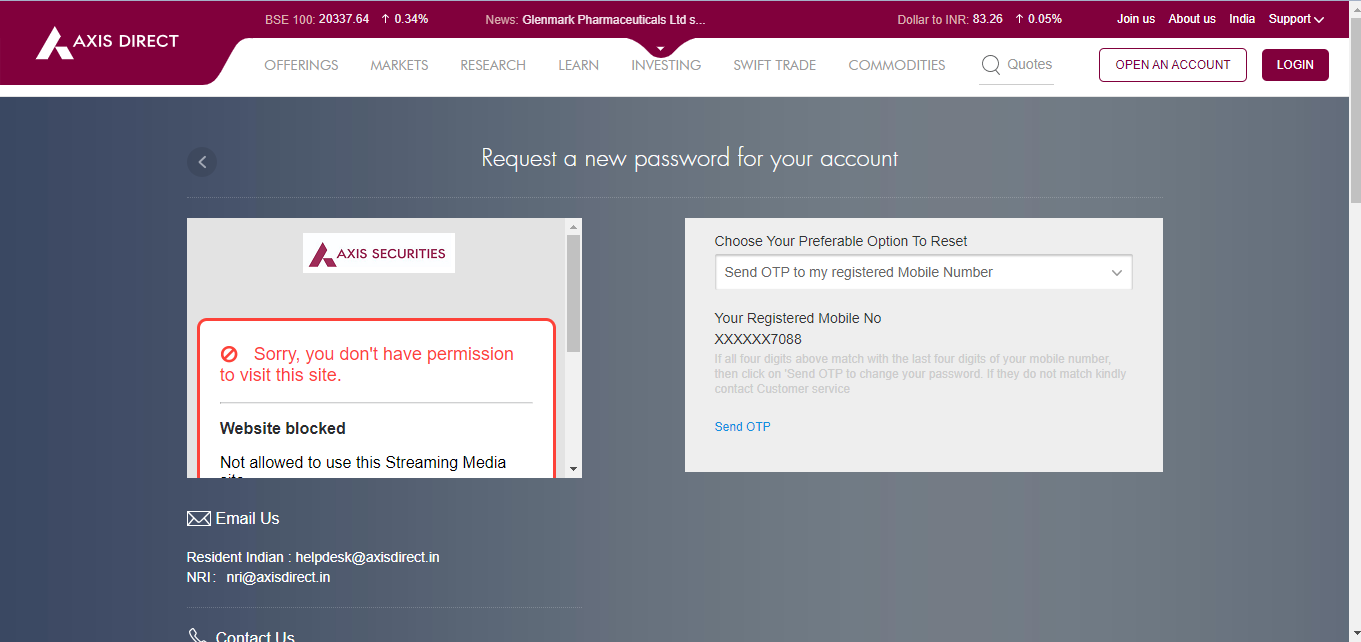This screenshot has height=642, width=1361.
Task: Go to the Research menu
Action: [493, 65]
